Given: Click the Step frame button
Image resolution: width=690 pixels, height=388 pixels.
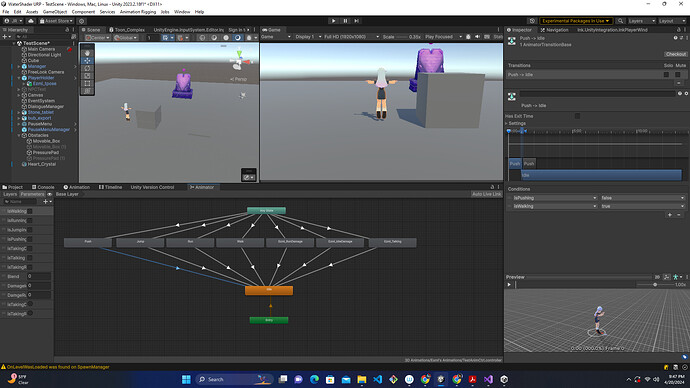Looking at the screenshot, I should pos(356,21).
